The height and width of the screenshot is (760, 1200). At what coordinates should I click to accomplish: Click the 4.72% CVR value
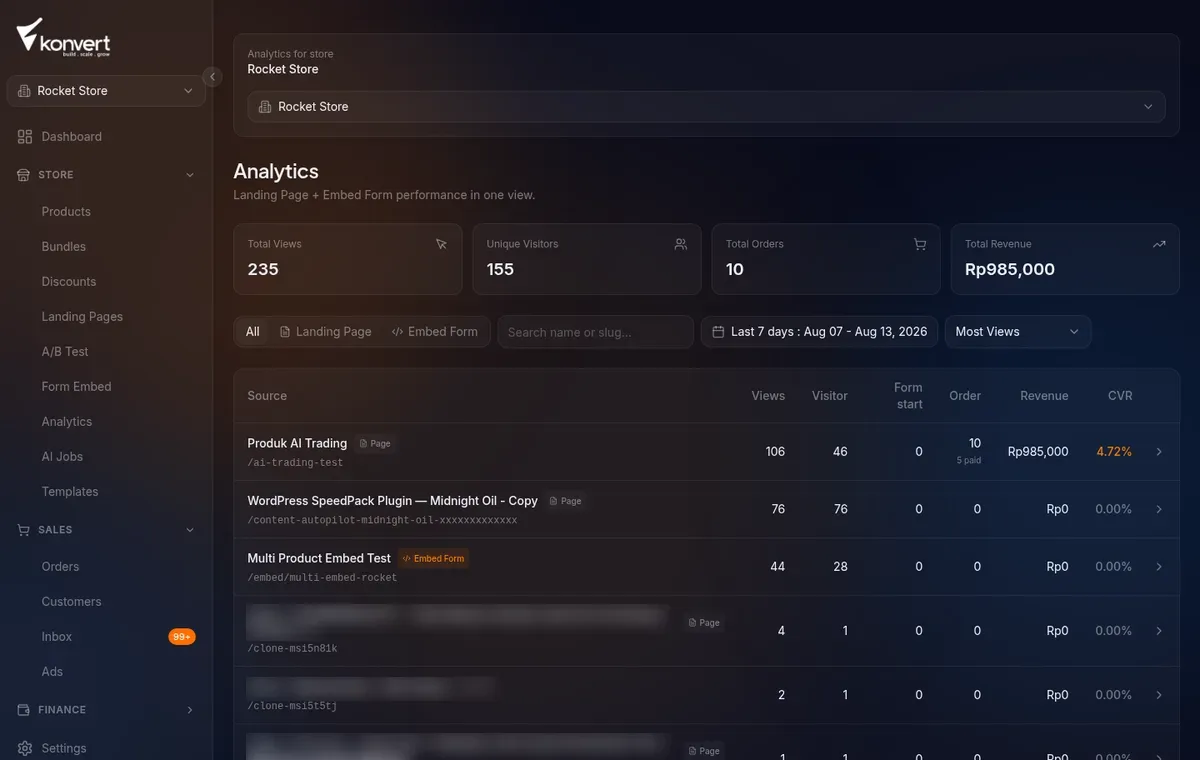[1114, 452]
